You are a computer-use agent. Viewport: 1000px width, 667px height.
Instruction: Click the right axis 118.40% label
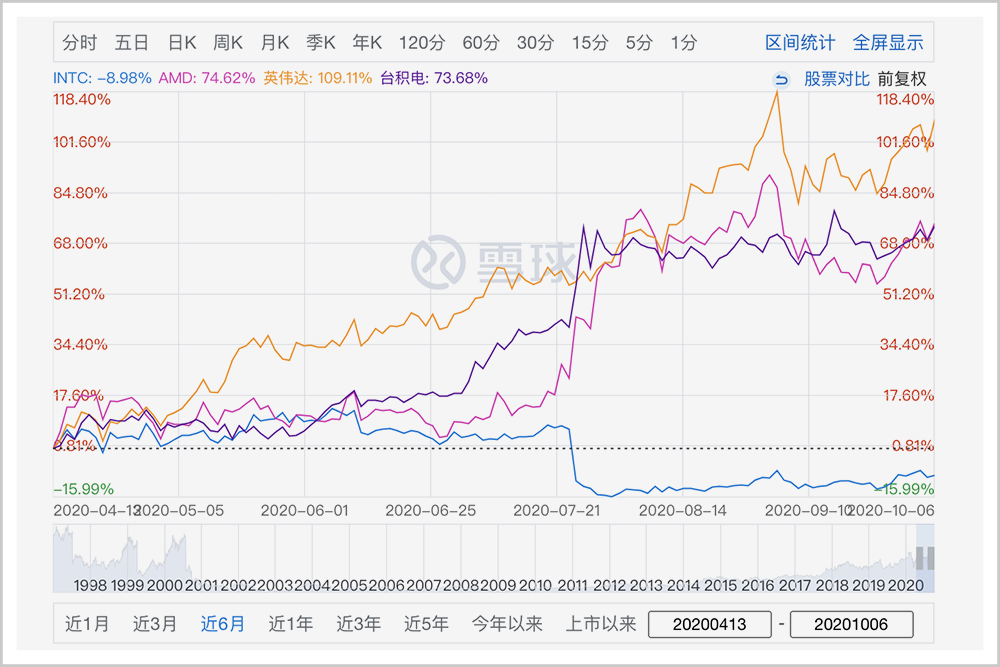905,99
